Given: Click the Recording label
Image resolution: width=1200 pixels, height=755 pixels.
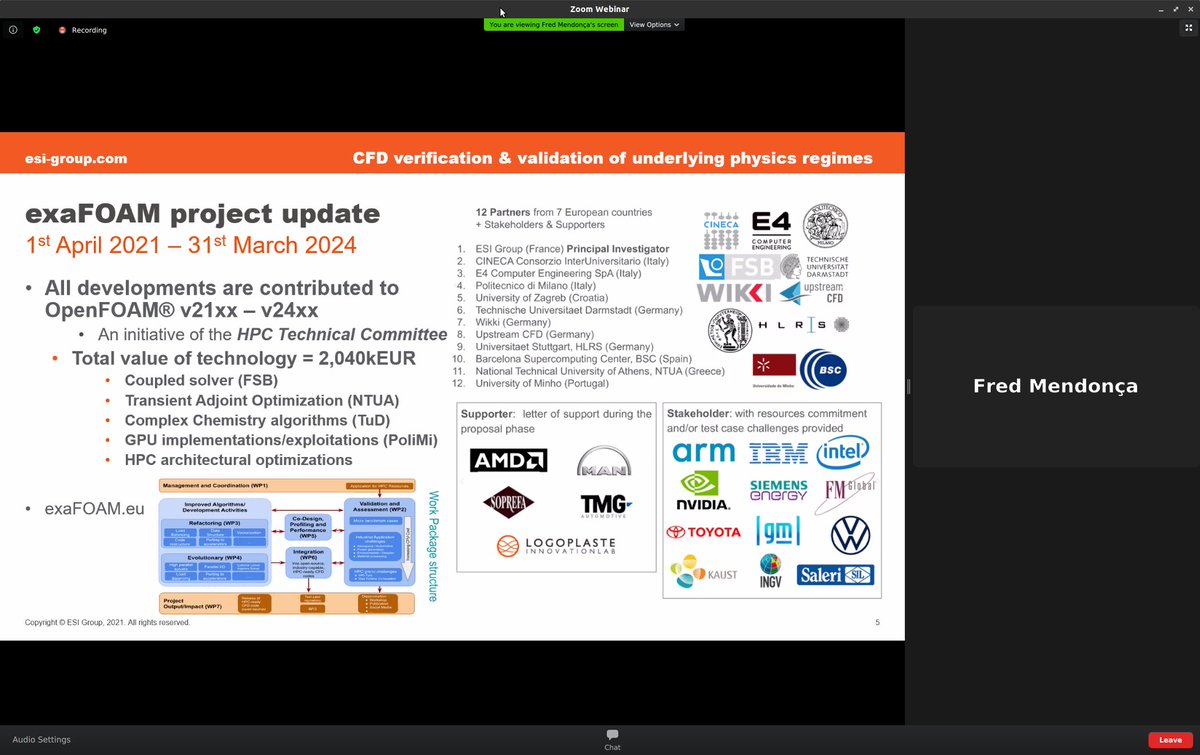Looking at the screenshot, I should click(89, 30).
